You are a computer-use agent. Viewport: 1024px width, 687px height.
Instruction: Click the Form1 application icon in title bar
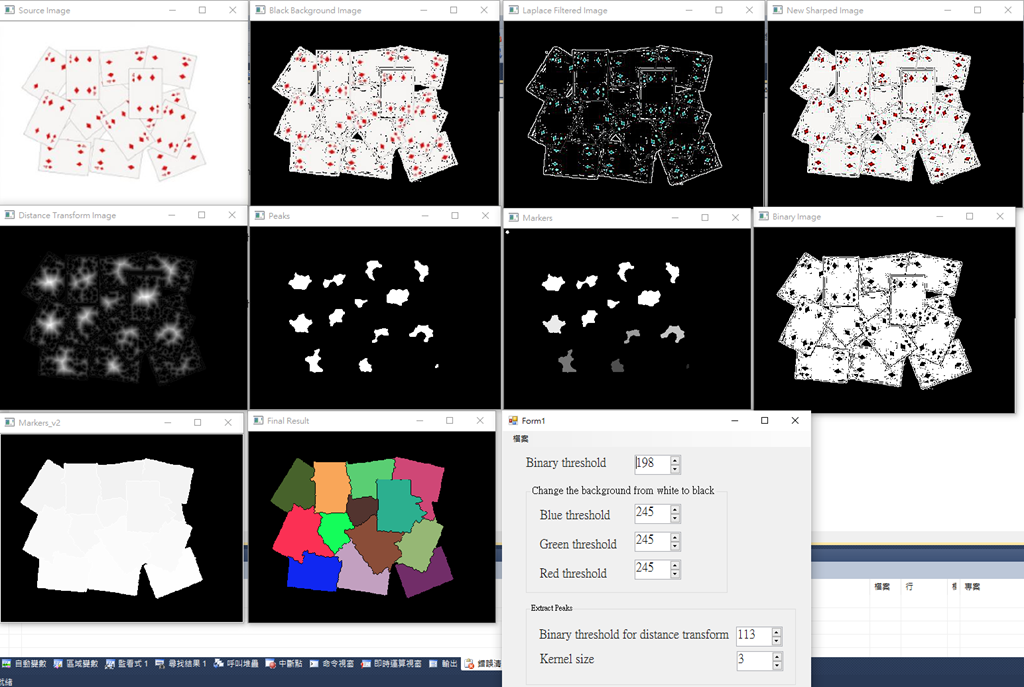pos(513,421)
